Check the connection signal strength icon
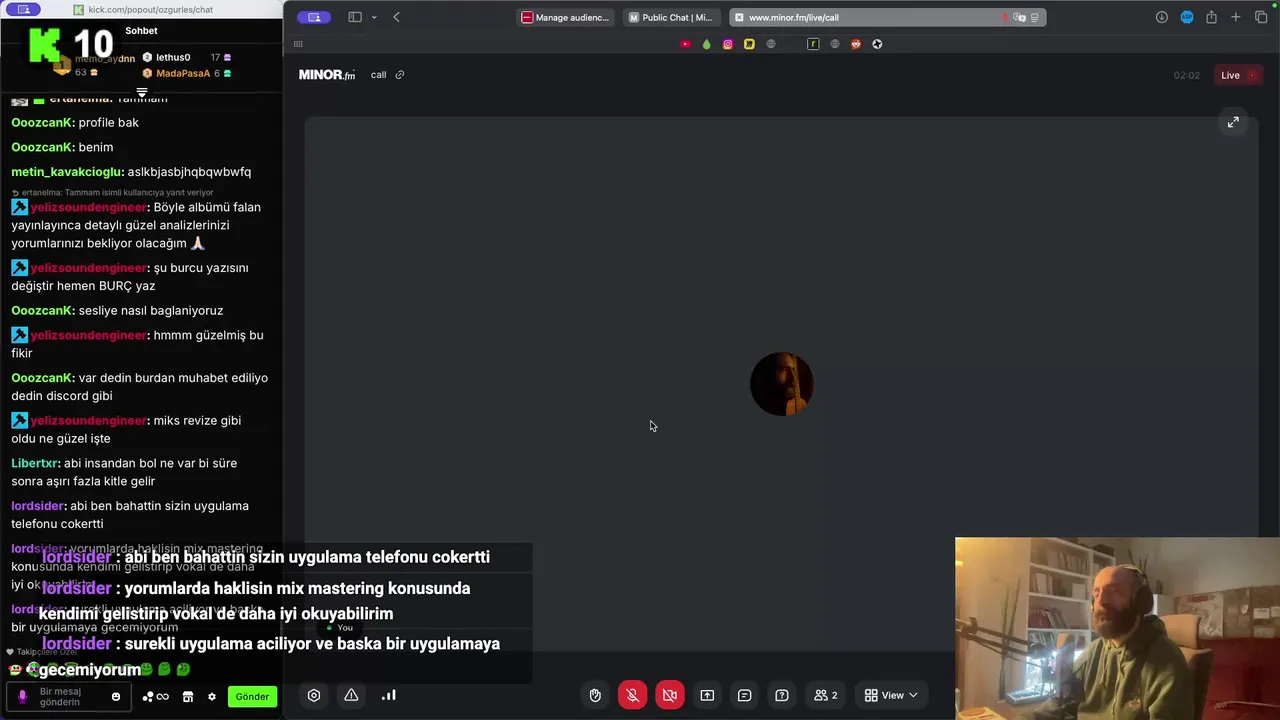The image size is (1280, 720). tap(389, 695)
